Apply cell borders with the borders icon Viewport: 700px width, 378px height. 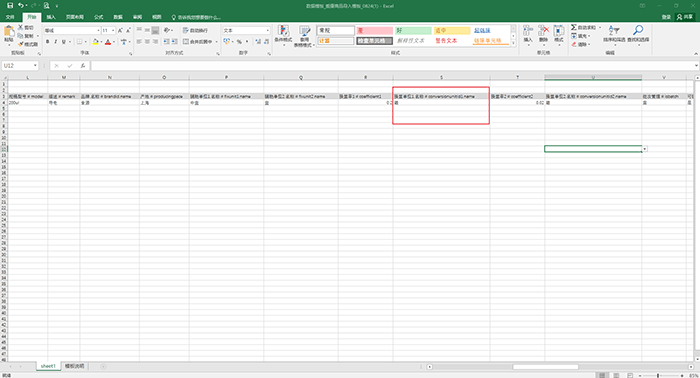point(79,42)
